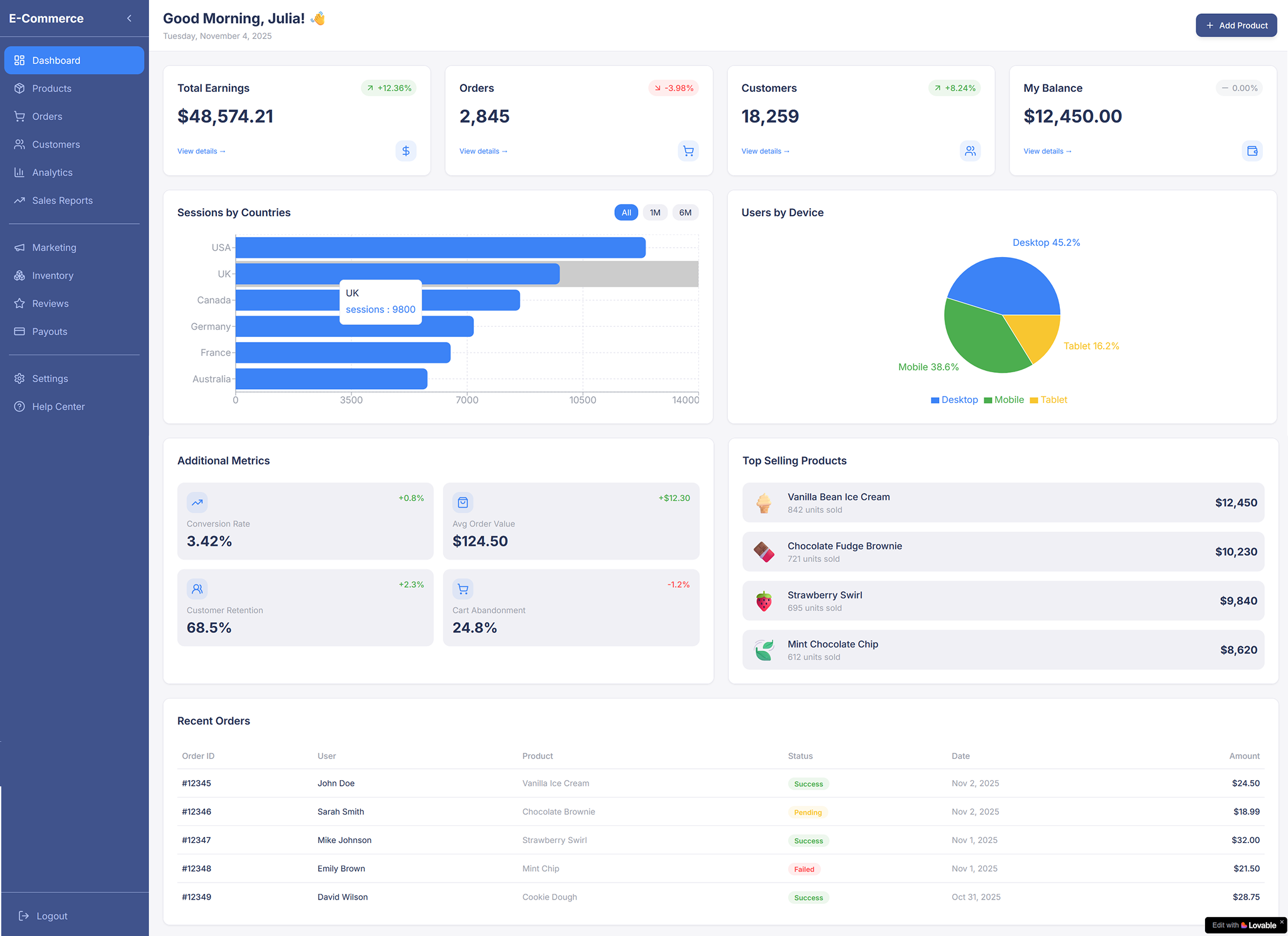The image size is (1288, 936).
Task: Click the cart icon in Orders card
Action: [688, 151]
